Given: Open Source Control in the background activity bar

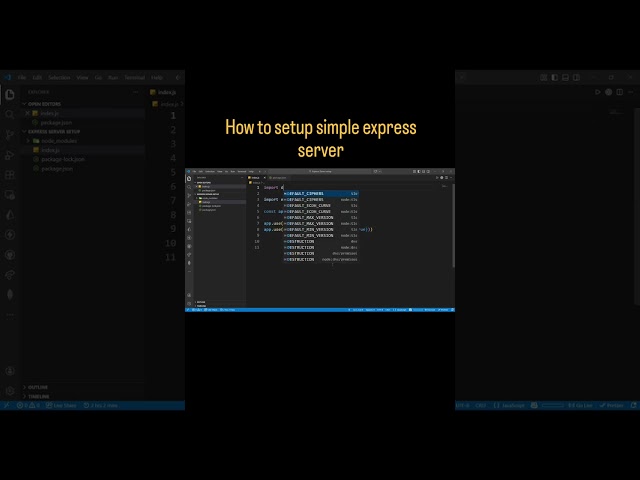Looking at the screenshot, I should 10,135.
